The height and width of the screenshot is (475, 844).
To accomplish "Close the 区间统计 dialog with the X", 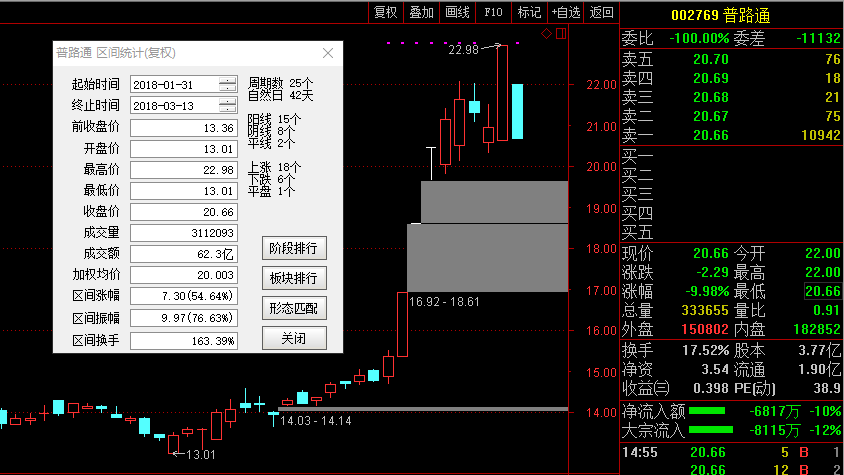I will (328, 53).
